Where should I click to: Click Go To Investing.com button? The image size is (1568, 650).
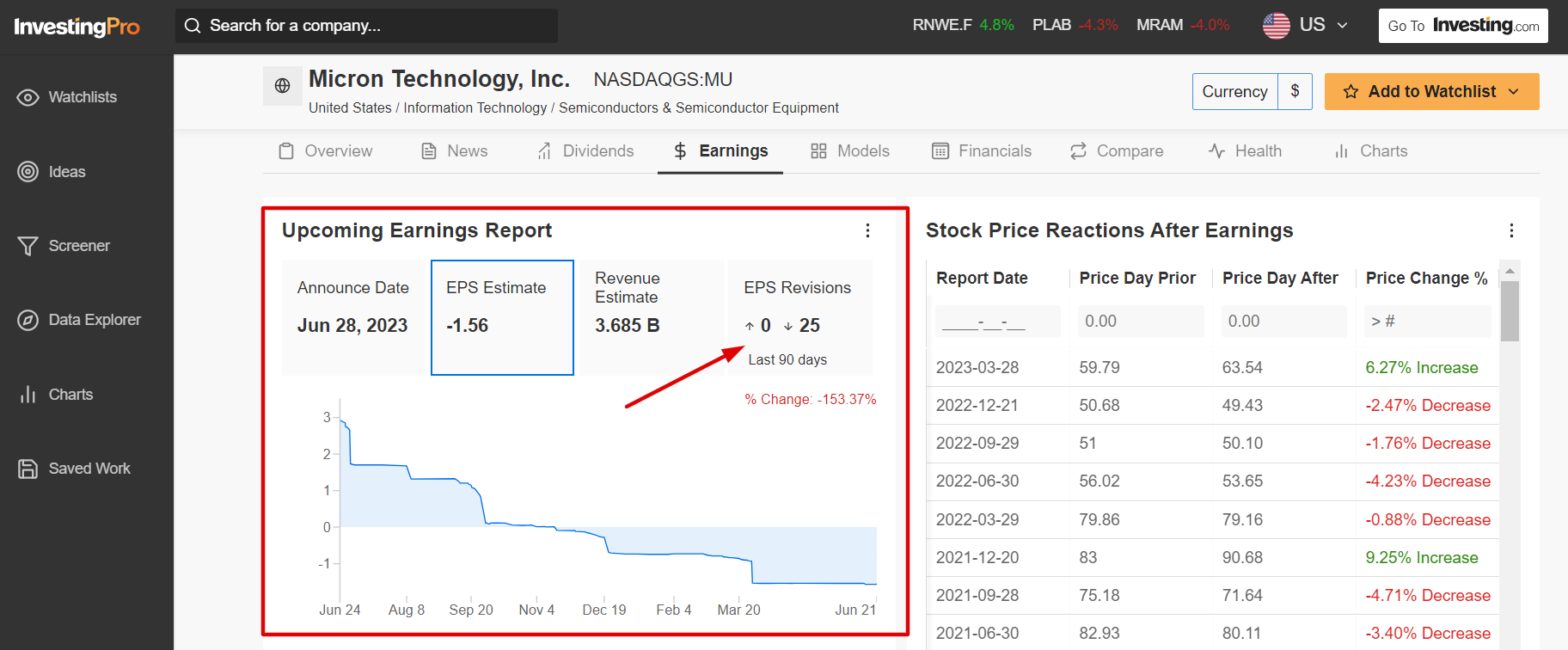point(1463,26)
